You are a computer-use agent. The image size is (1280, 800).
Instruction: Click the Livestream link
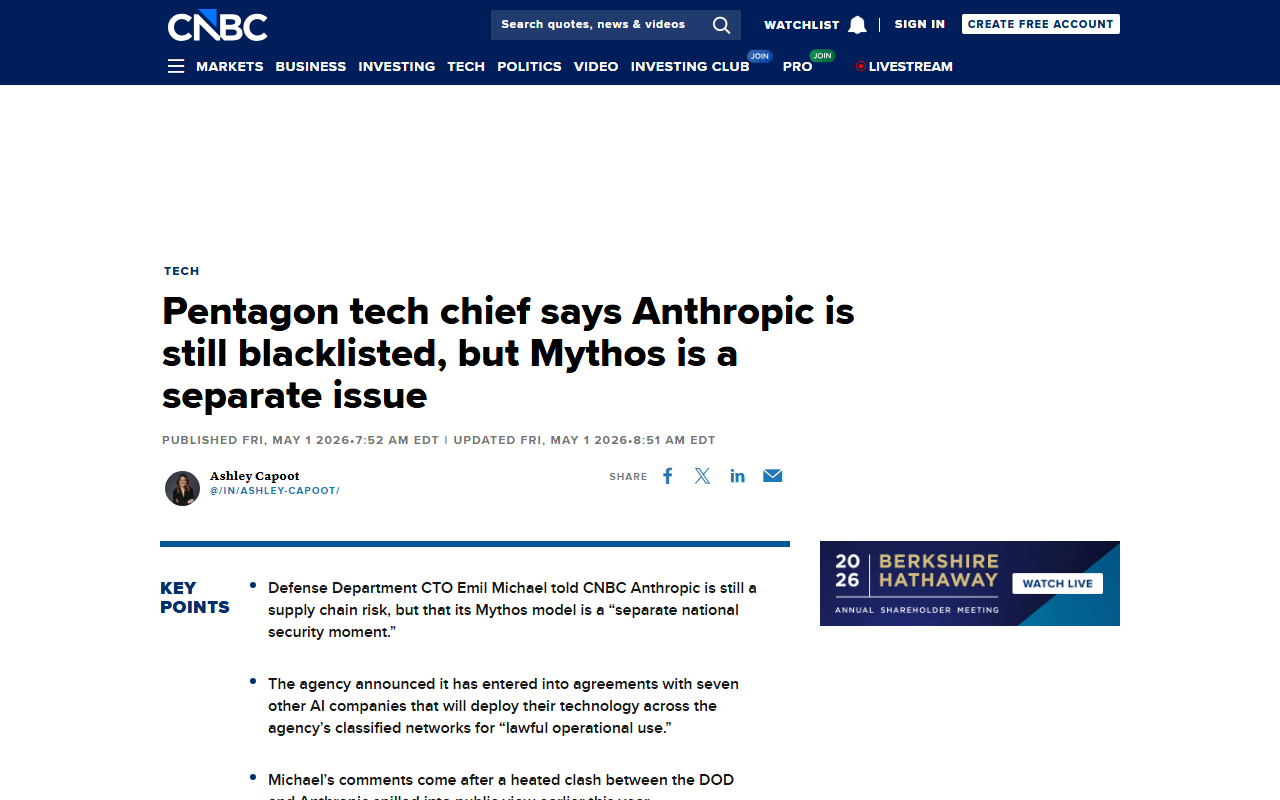[x=910, y=66]
